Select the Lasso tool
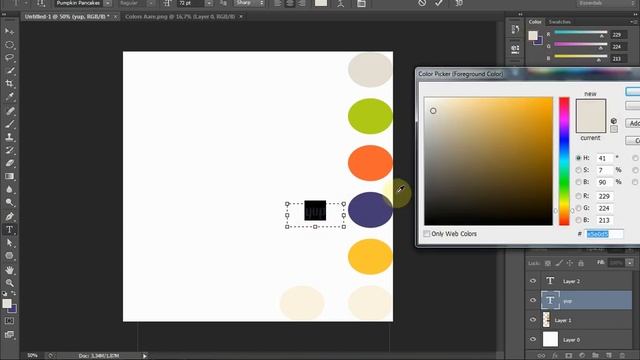The width and height of the screenshot is (640, 360). 9,58
